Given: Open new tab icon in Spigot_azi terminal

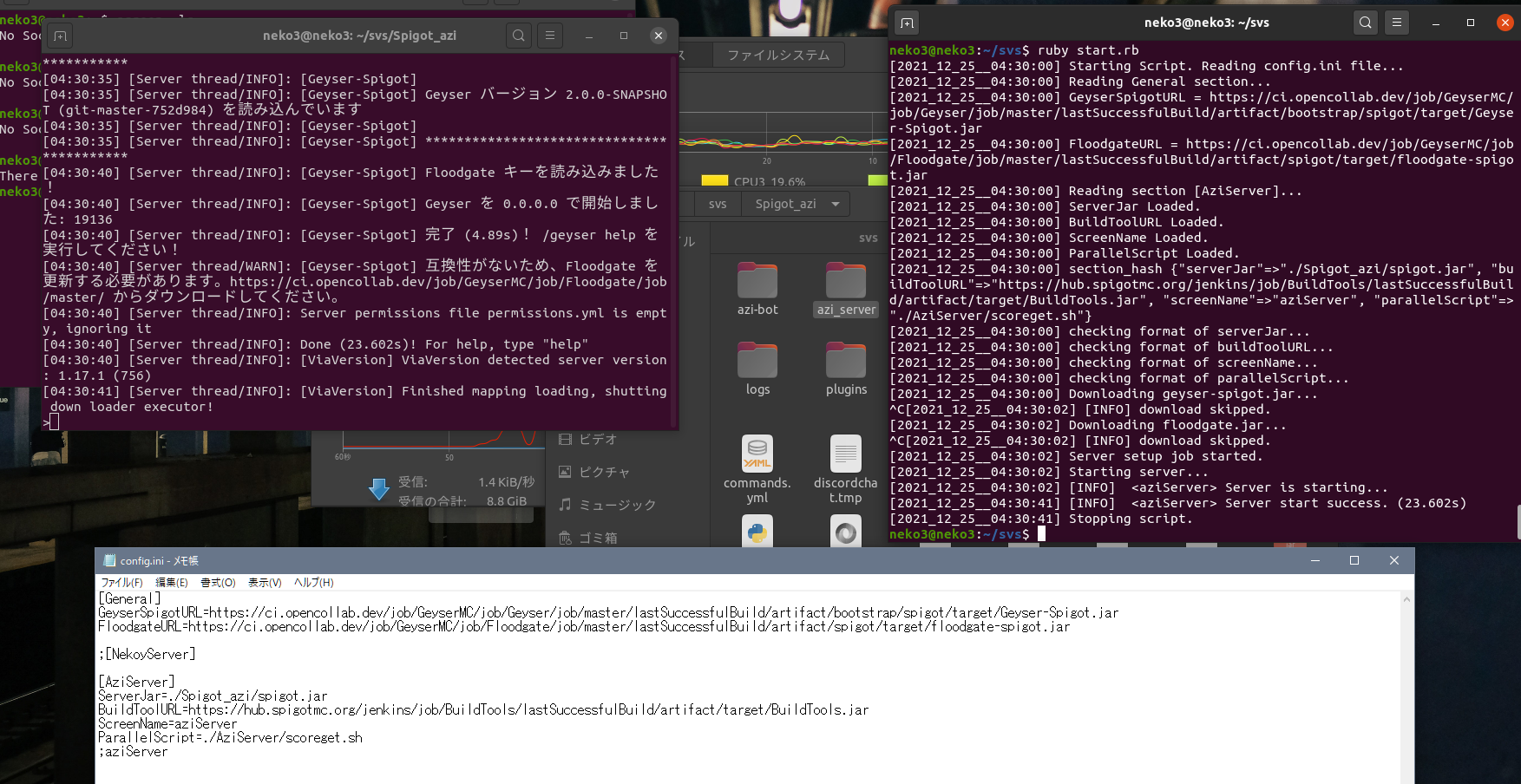Looking at the screenshot, I should coord(60,36).
